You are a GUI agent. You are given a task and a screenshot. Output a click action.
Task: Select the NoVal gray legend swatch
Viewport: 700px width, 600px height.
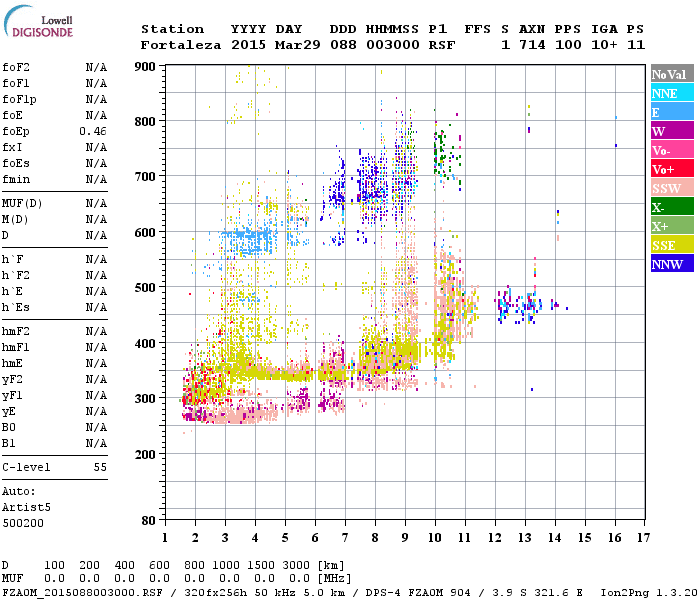[670, 74]
